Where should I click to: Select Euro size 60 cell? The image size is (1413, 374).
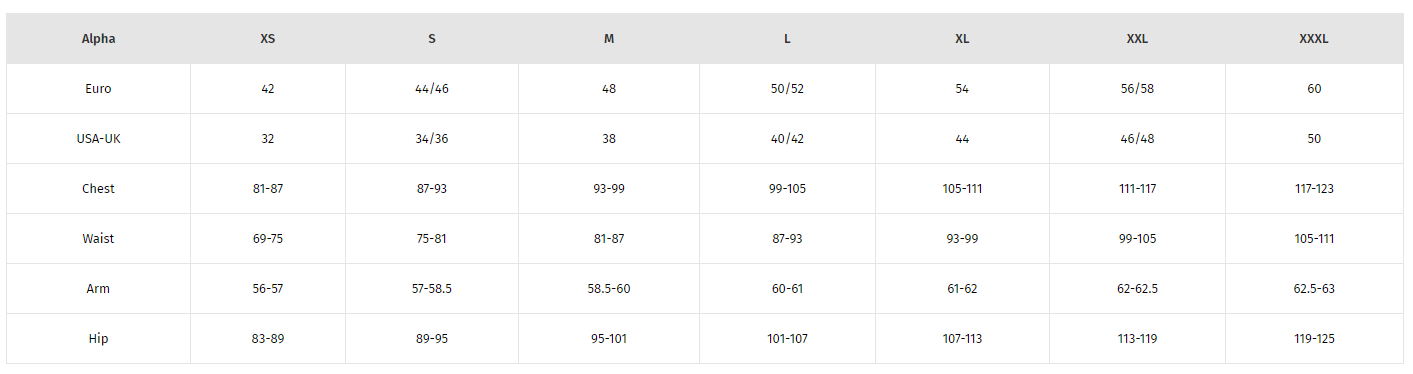click(1314, 89)
